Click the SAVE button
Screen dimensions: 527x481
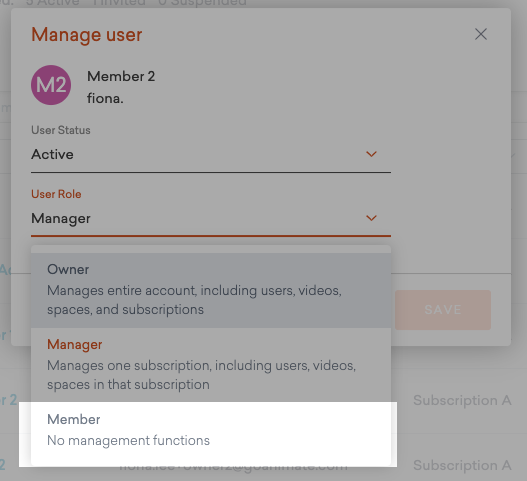coord(443,310)
